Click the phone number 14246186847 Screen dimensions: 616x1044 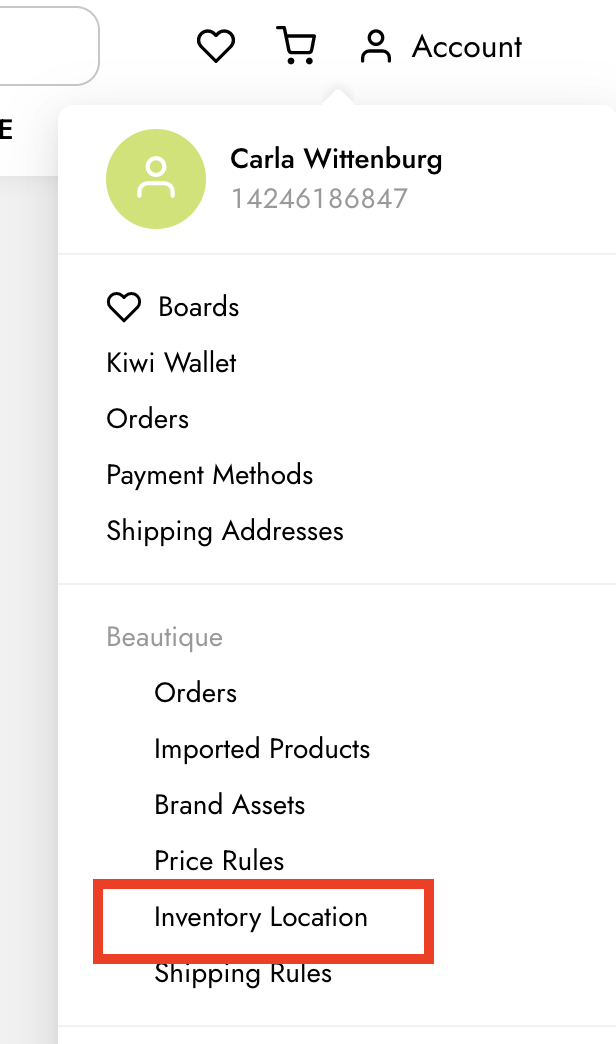[x=318, y=199]
